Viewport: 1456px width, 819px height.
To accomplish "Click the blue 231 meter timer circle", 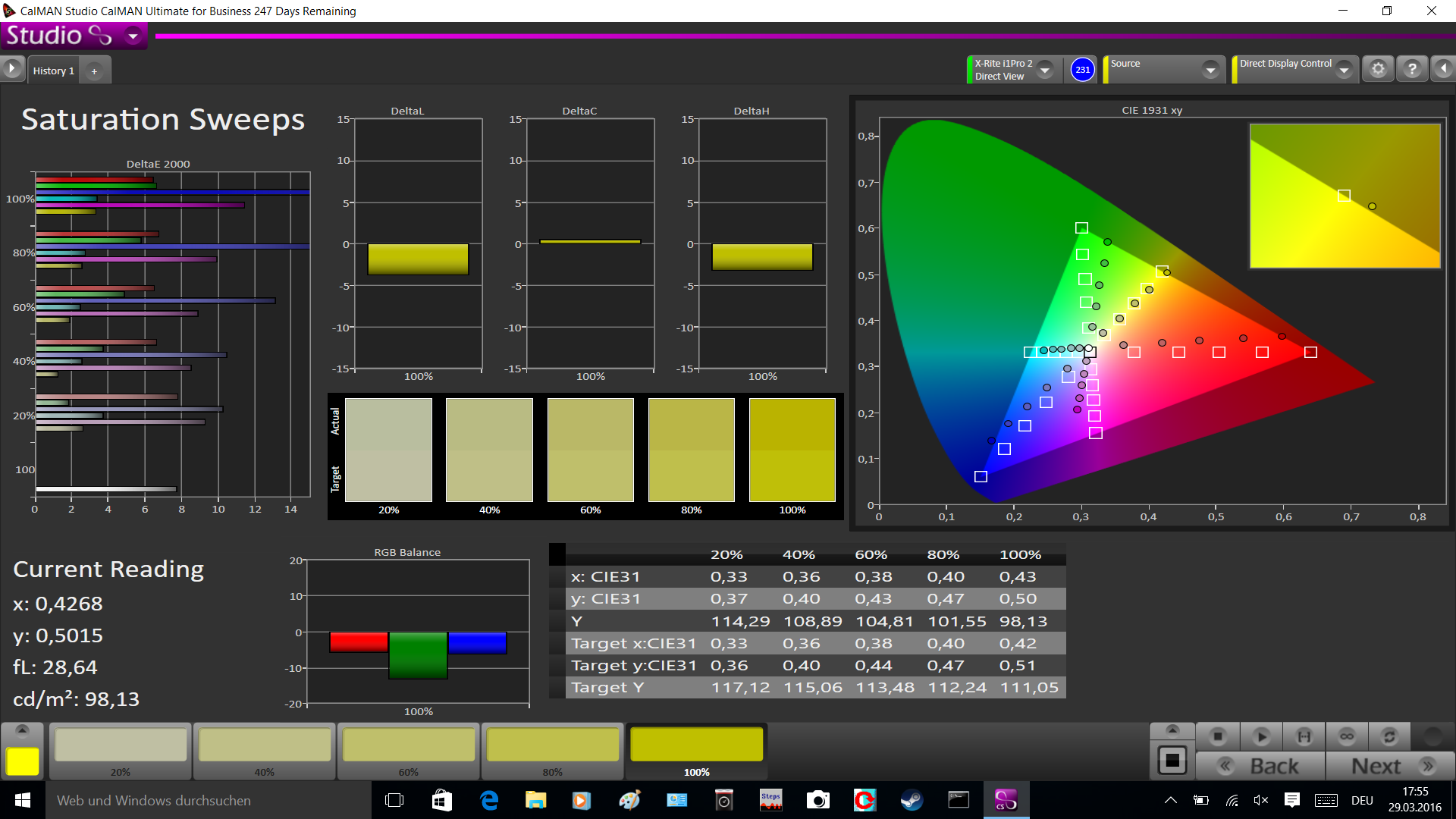I will coord(1082,70).
